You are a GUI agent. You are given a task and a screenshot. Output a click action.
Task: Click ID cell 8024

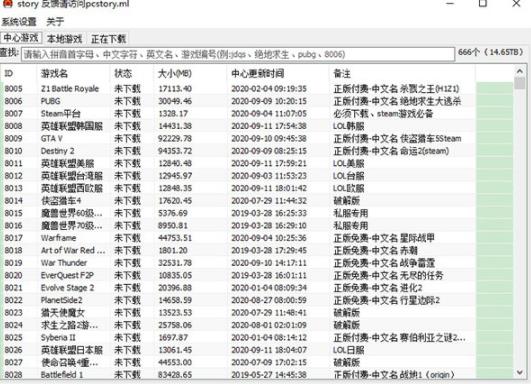coord(13,325)
